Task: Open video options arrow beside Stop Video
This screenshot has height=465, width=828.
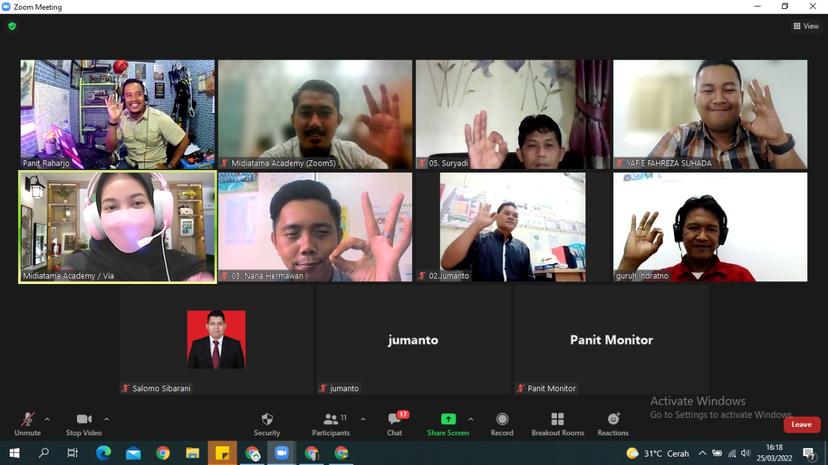Action: 107,420
